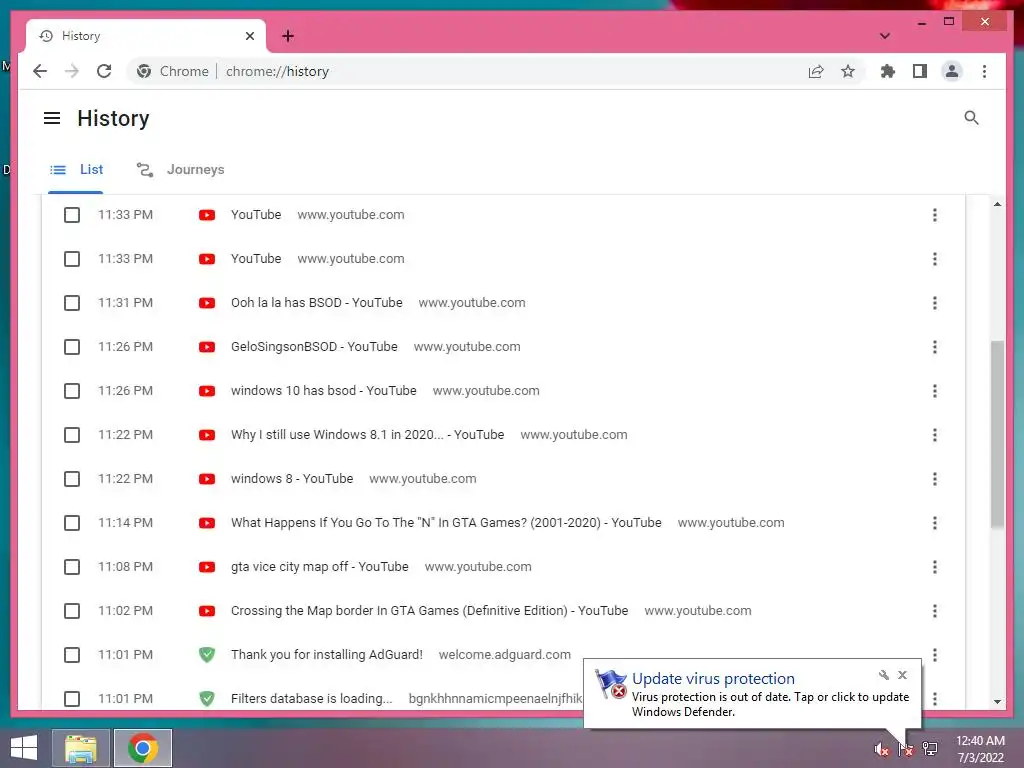The image size is (1024, 768).
Task: Select checkbox for windows 10 has bsod entry
Action: [x=72, y=391]
